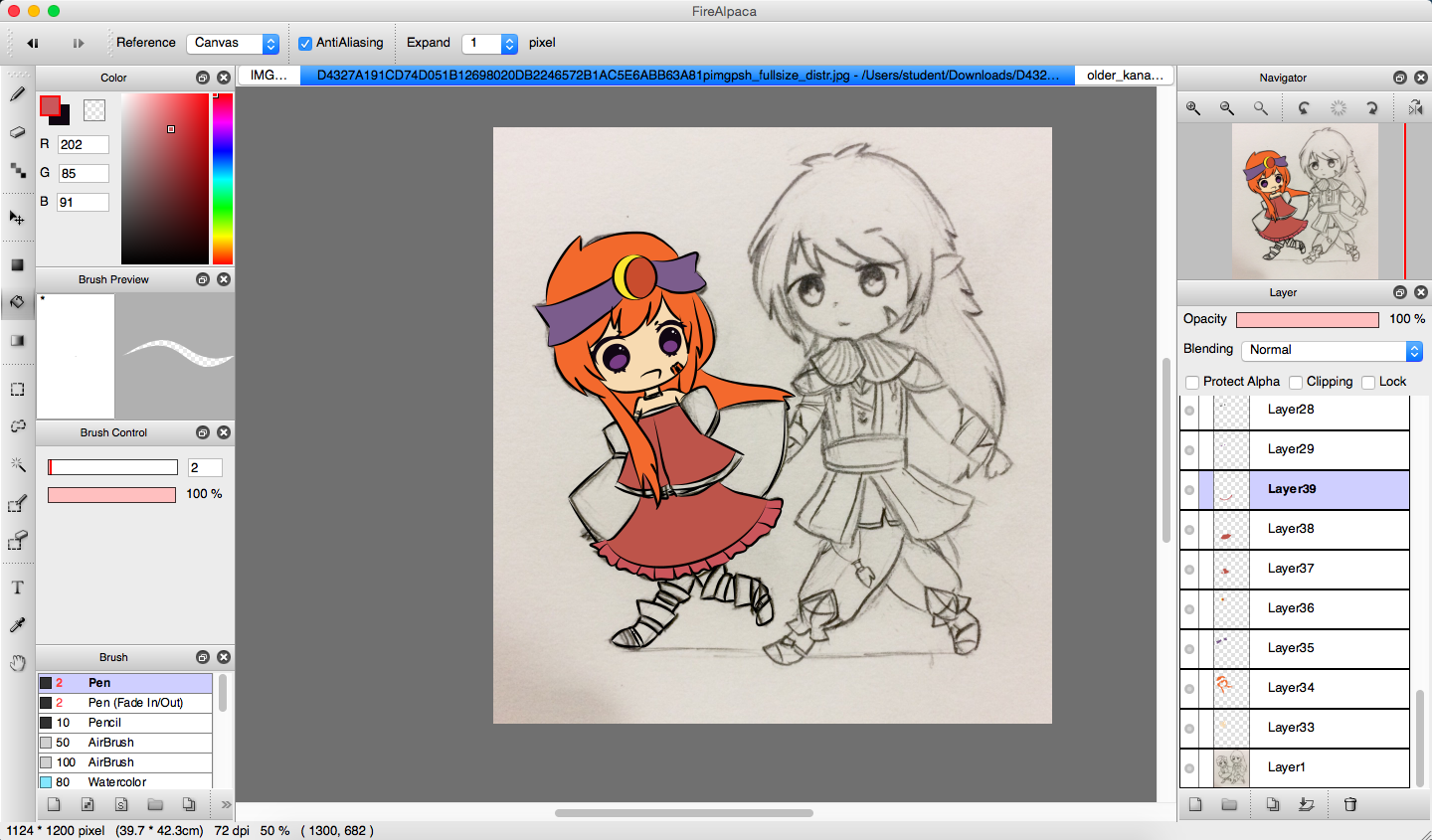Viewport: 1432px width, 840px height.
Task: Create a new layer in Layer panel
Action: click(1195, 804)
